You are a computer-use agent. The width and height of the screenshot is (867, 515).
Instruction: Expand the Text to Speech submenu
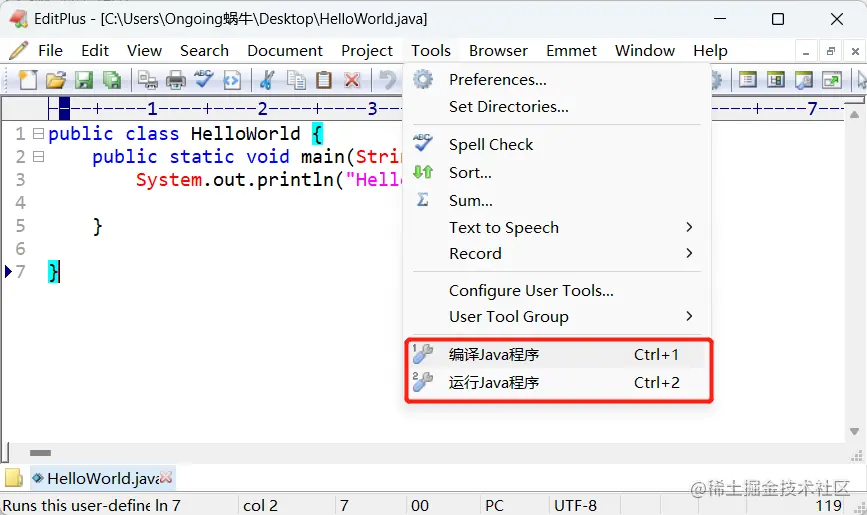[688, 227]
